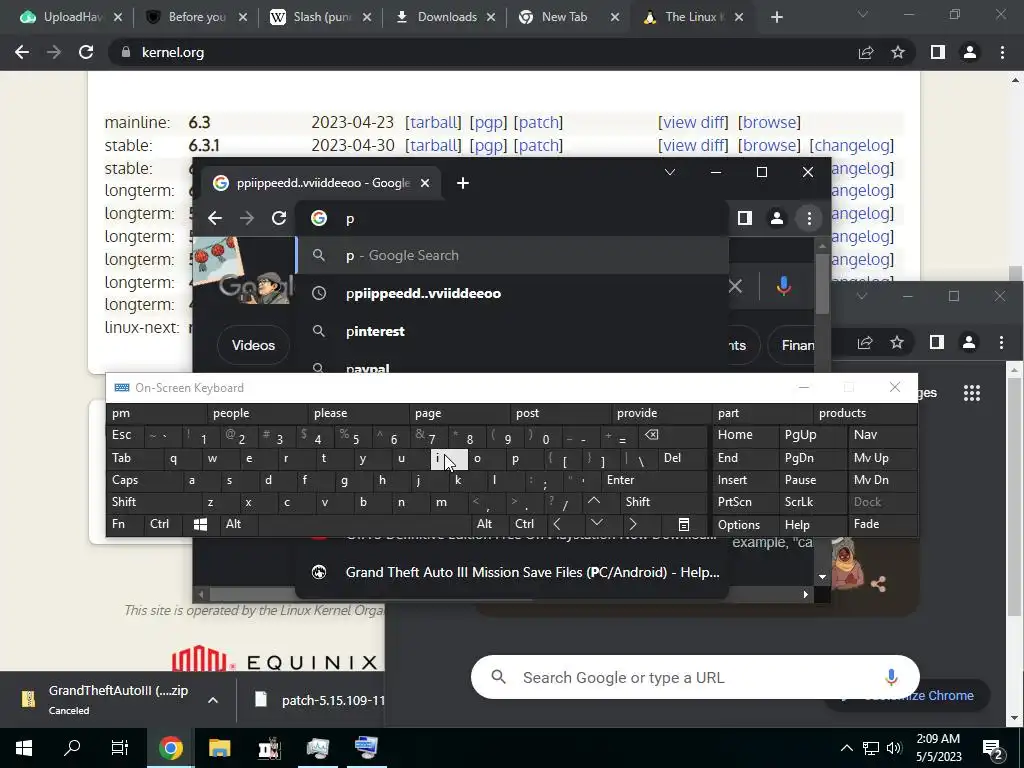Screen dimensions: 1024x768
Task: Open new tab in Google search window
Action: [x=463, y=184]
